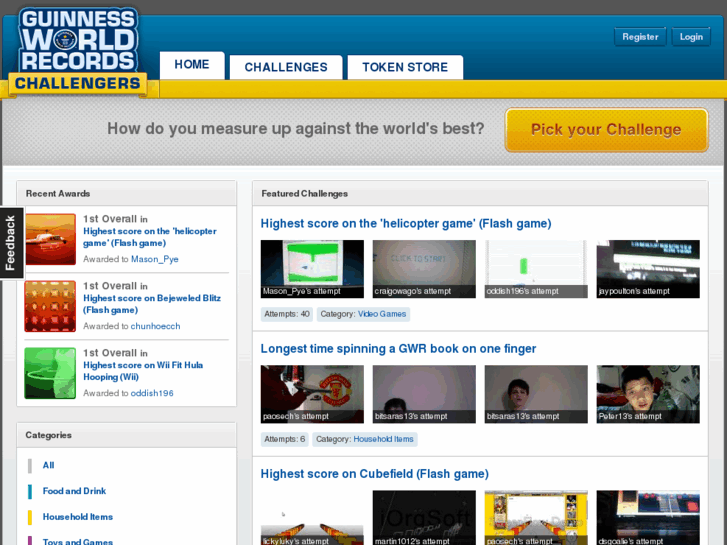
Task: Open the helicopter game award icon
Action: tap(50, 239)
